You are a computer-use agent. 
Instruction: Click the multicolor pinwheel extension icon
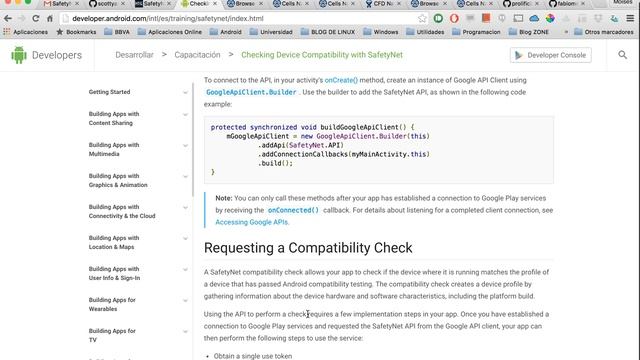pyautogui.click(x=550, y=18)
